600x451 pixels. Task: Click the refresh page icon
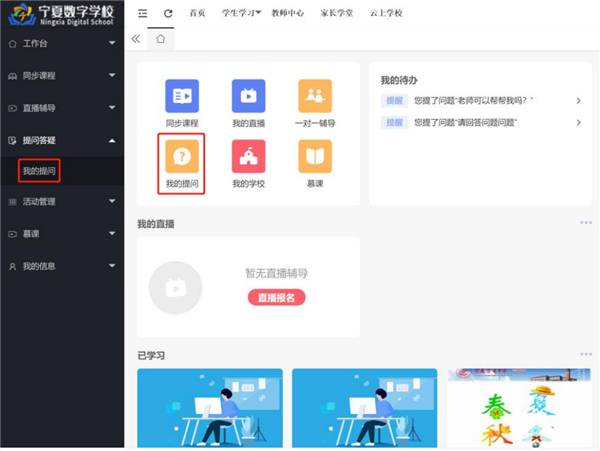pyautogui.click(x=168, y=13)
